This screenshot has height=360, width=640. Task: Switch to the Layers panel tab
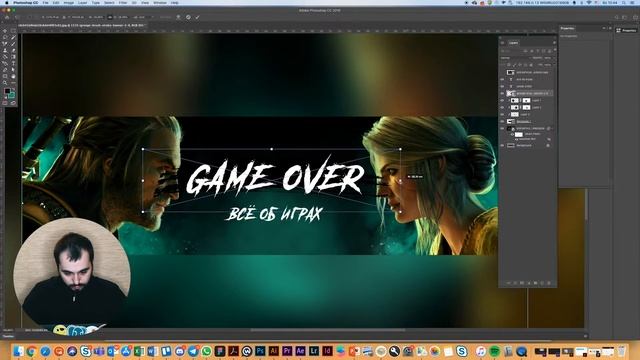513,42
